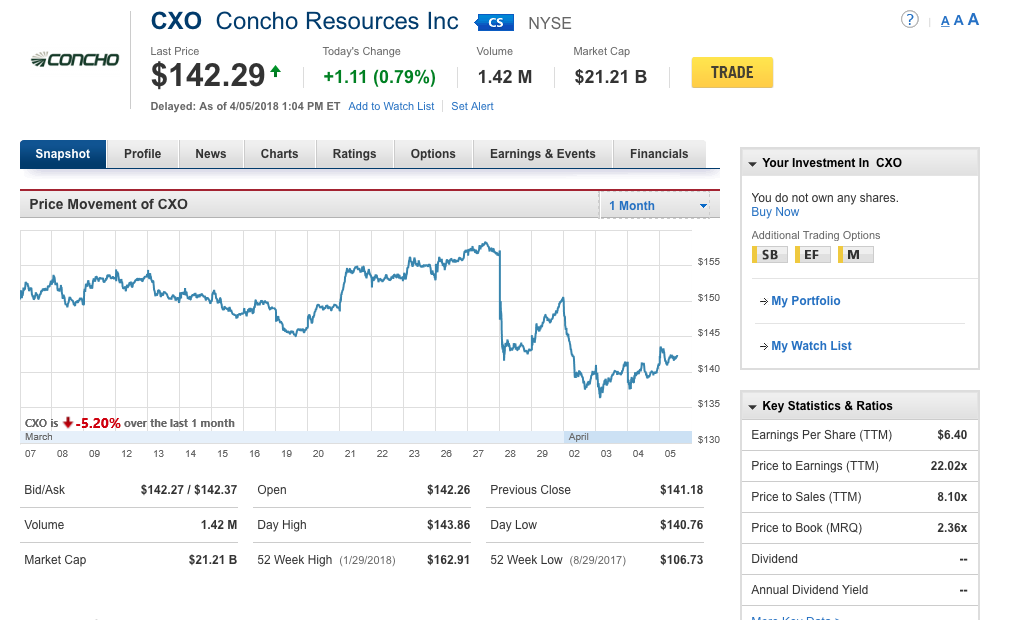Open the Profile tab
The width and height of the screenshot is (1024, 620).
(x=142, y=154)
